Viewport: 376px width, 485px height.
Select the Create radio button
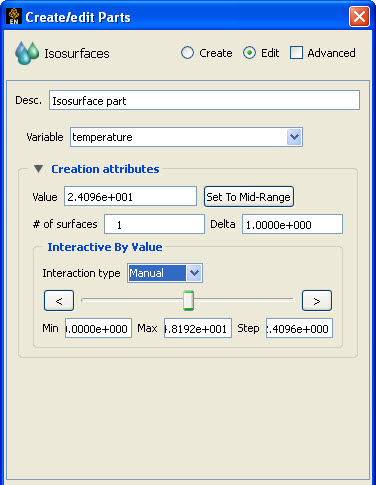point(187,53)
